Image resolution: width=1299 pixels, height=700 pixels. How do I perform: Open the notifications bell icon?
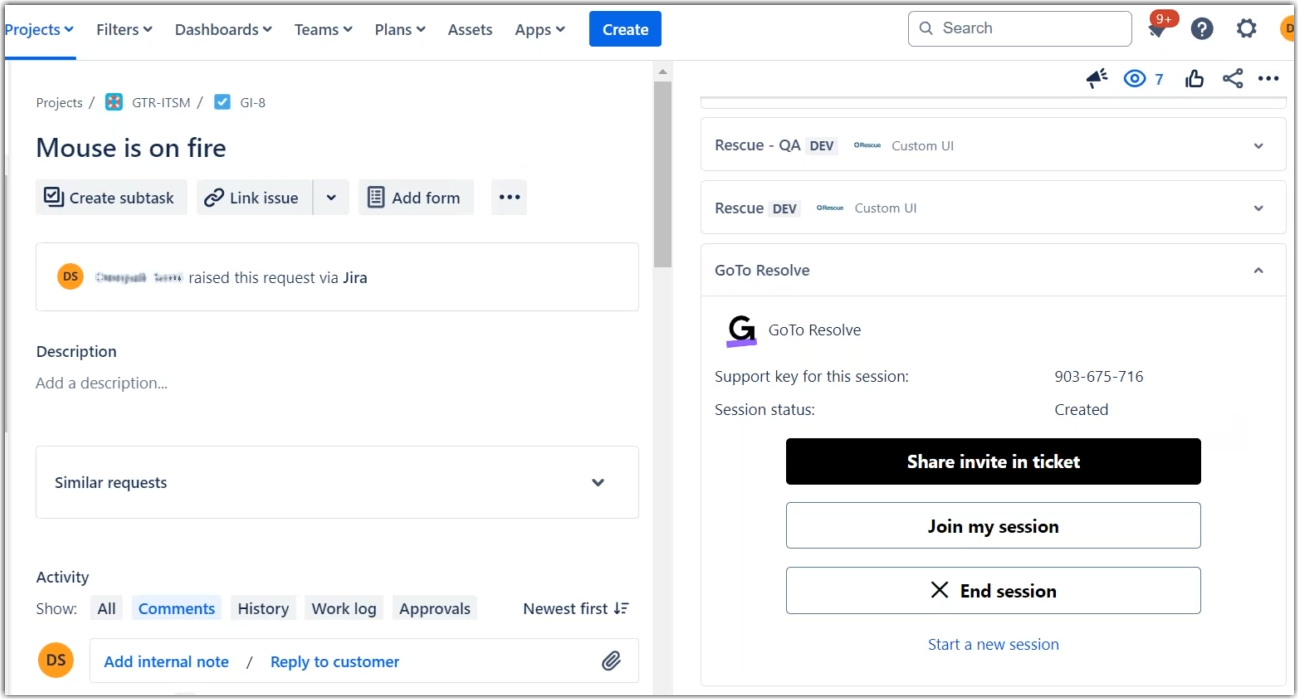tap(1158, 29)
